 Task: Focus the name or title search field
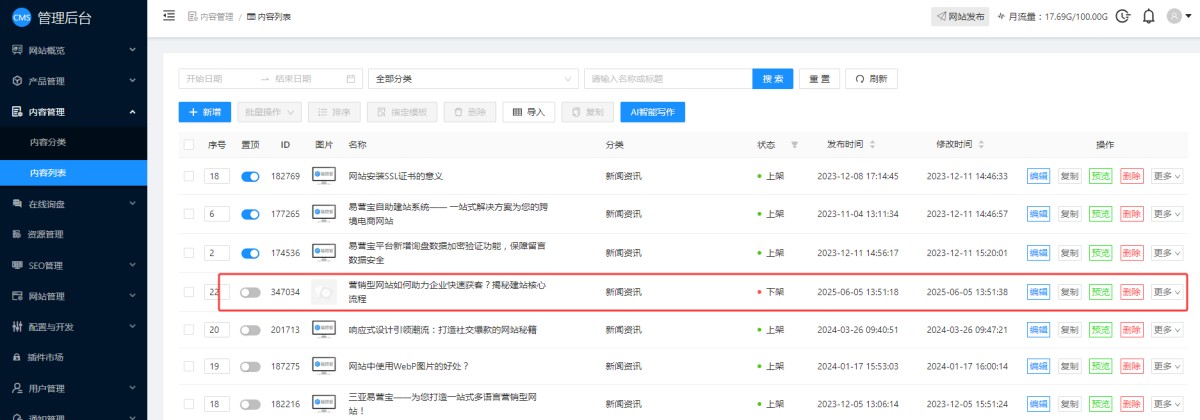click(668, 79)
